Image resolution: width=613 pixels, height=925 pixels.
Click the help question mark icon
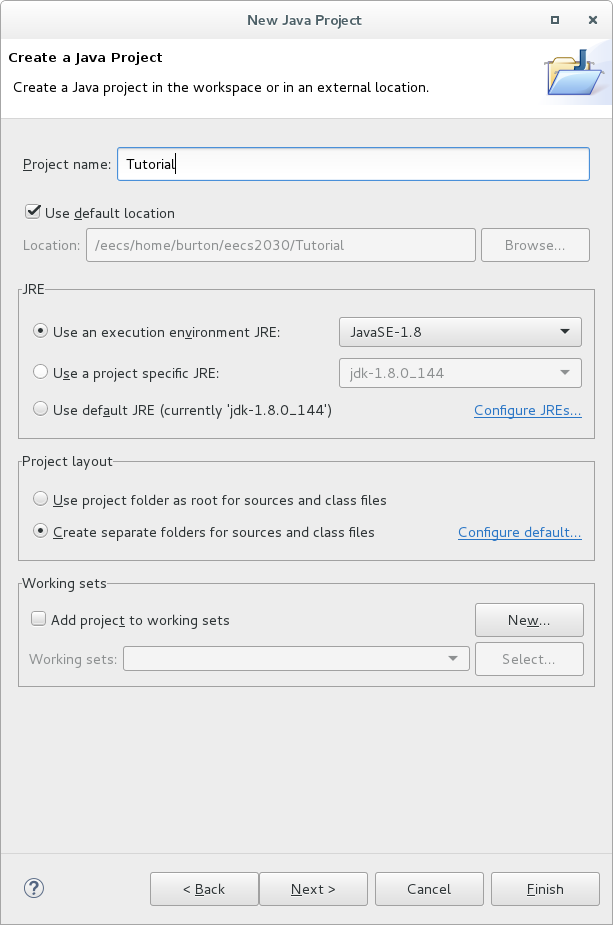click(34, 888)
